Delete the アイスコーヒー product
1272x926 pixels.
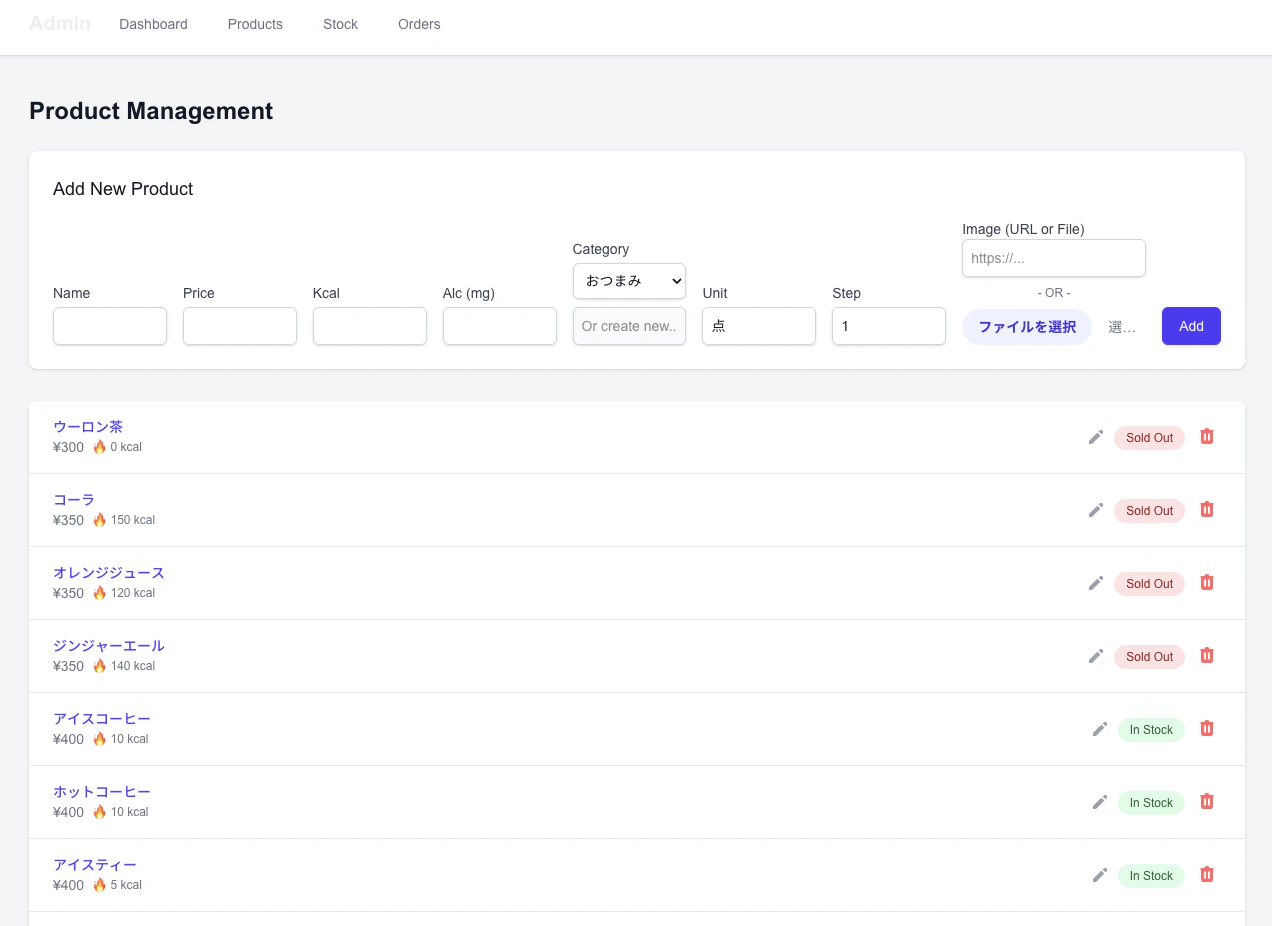coord(1207,728)
